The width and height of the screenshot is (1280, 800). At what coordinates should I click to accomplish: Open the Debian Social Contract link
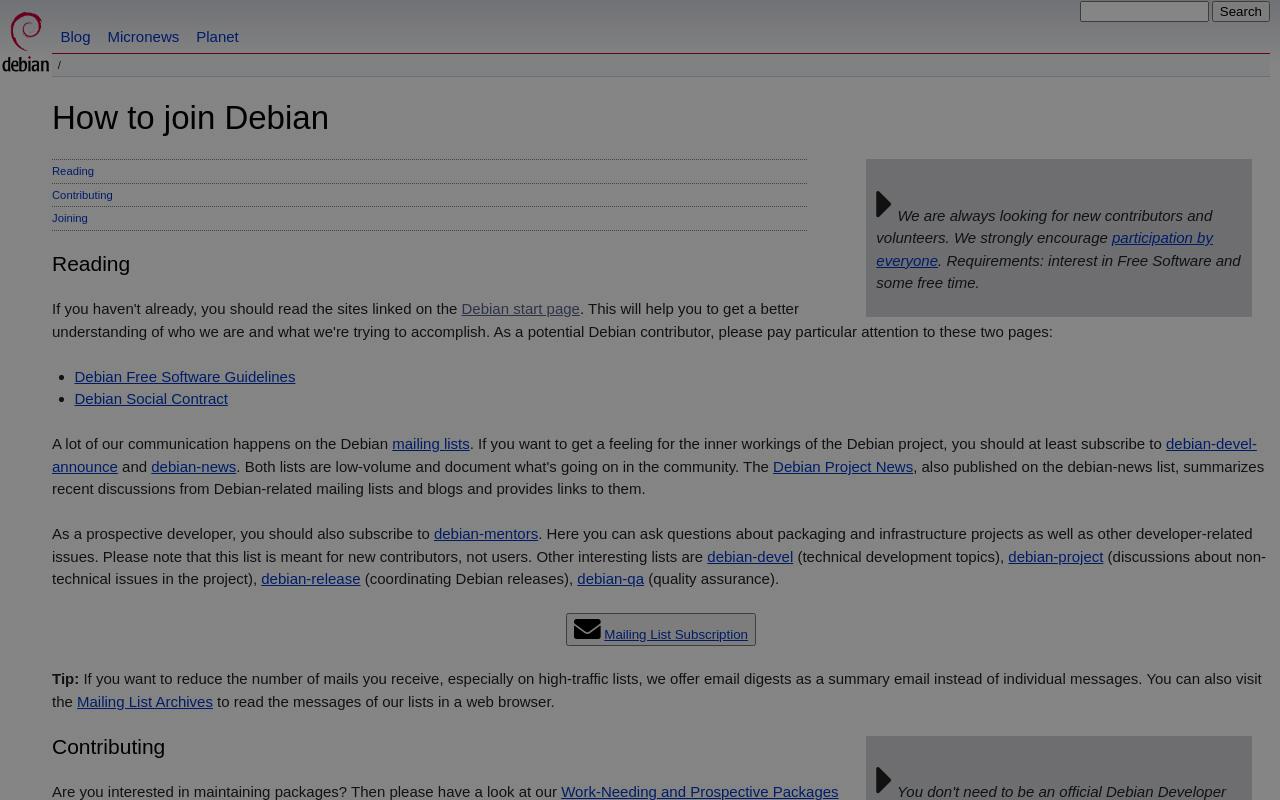tap(151, 399)
